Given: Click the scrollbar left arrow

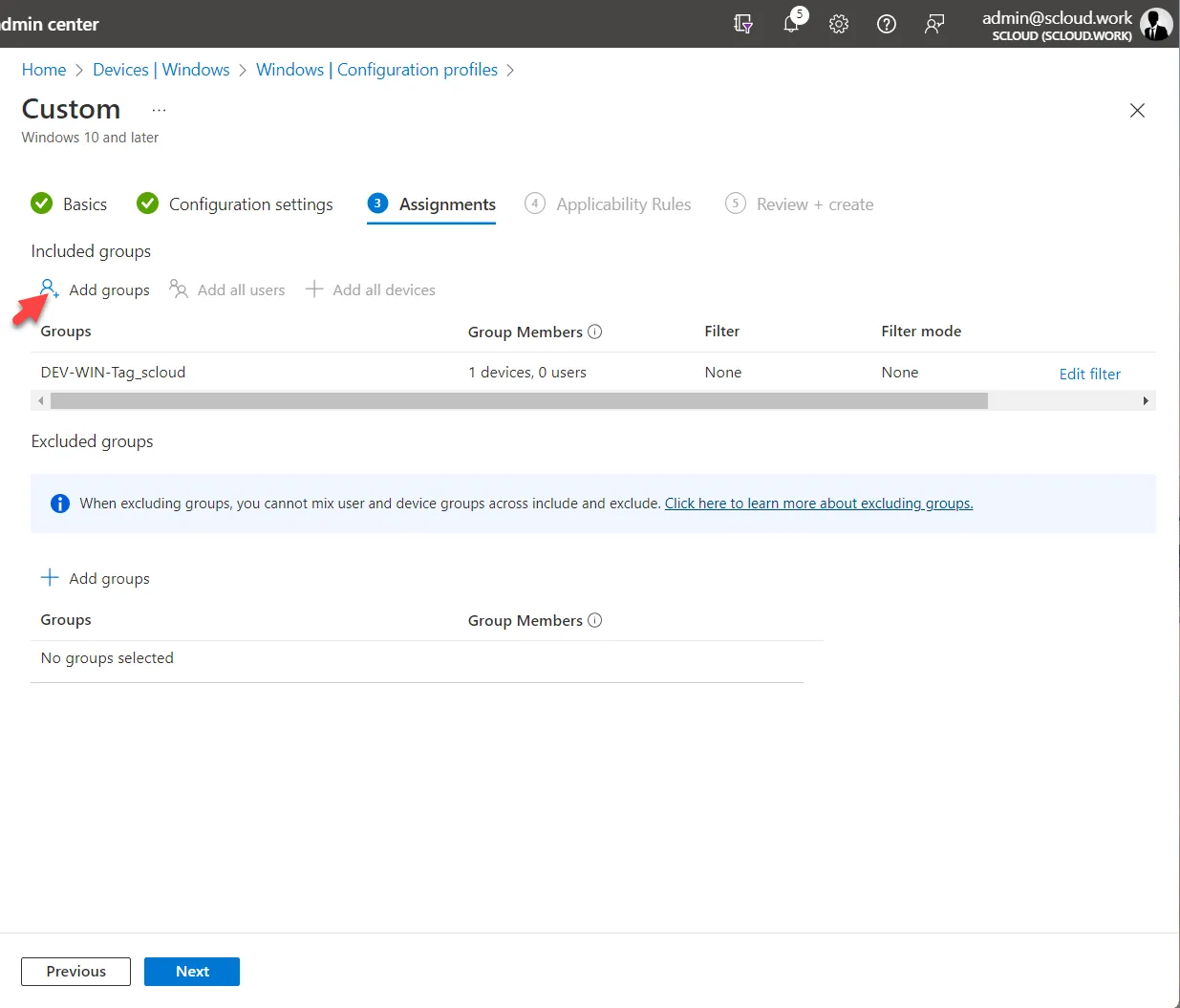Looking at the screenshot, I should point(40,401).
